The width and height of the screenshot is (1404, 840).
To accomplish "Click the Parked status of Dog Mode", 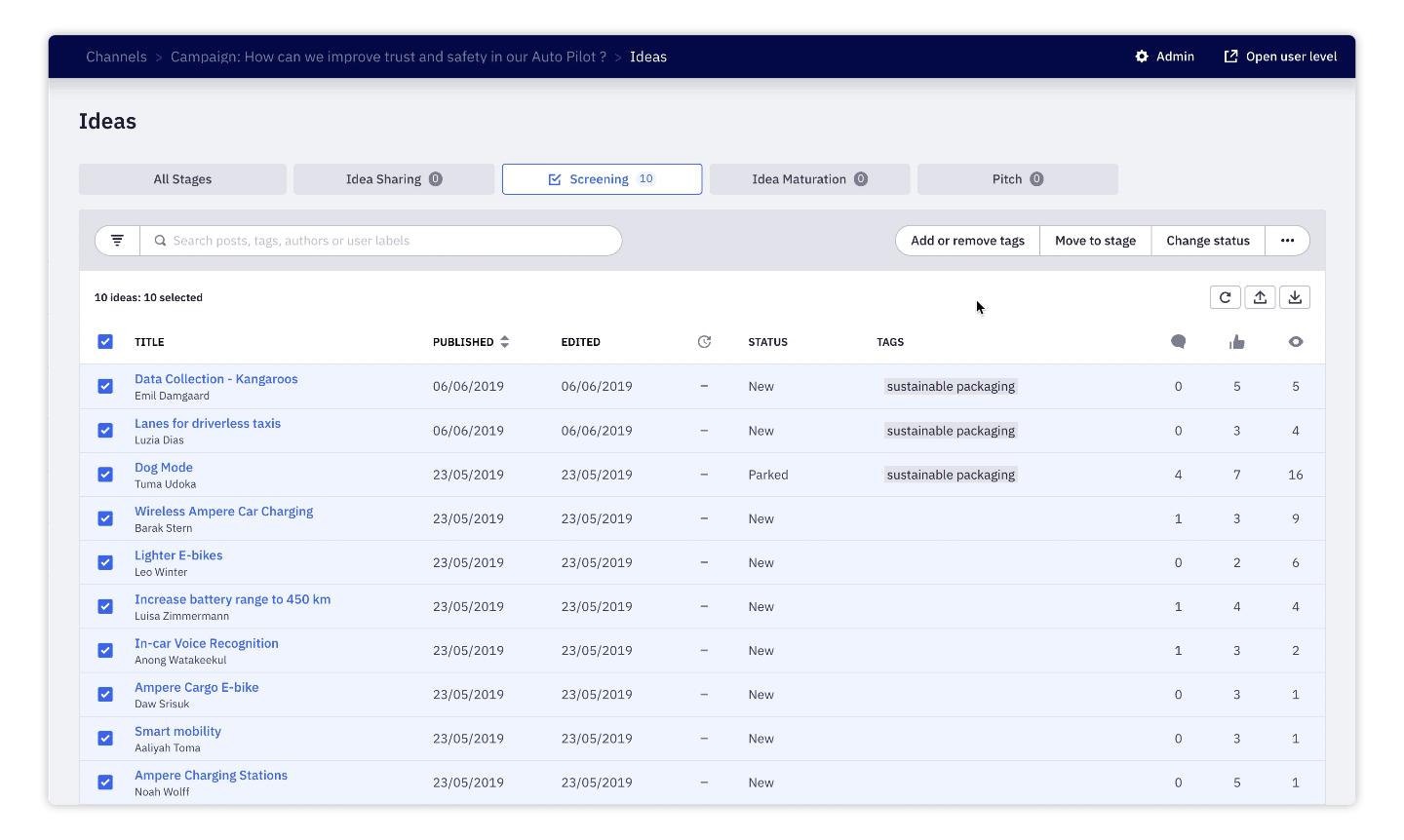I will coord(768,475).
